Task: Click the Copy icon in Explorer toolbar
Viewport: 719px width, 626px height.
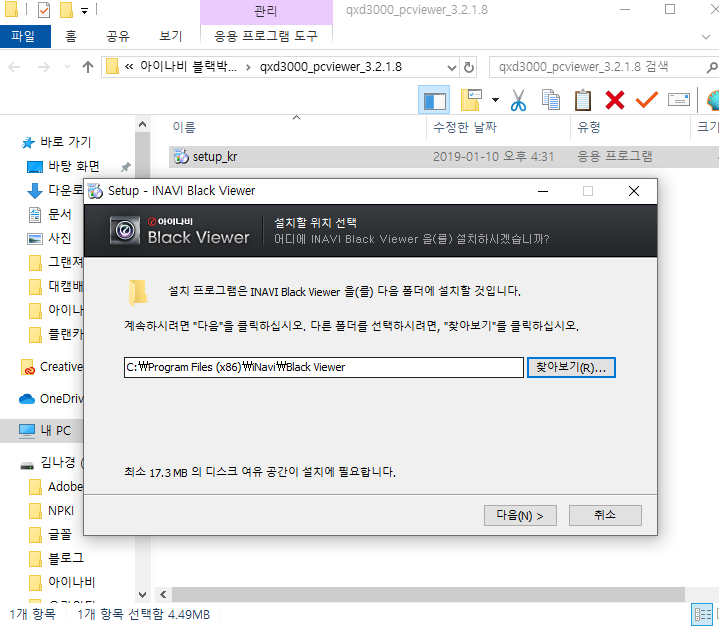Action: click(551, 100)
